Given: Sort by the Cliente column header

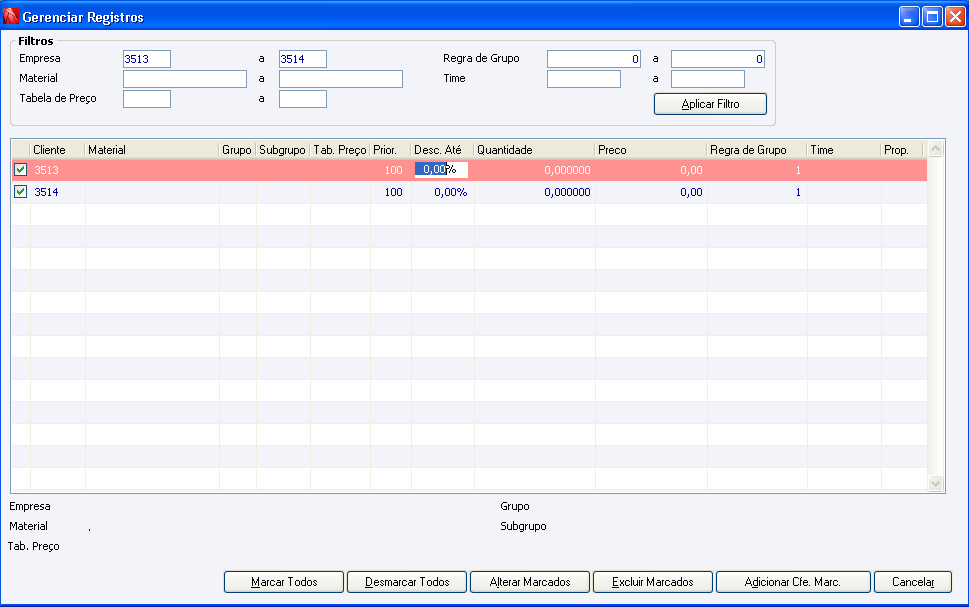Looking at the screenshot, I should [x=57, y=150].
